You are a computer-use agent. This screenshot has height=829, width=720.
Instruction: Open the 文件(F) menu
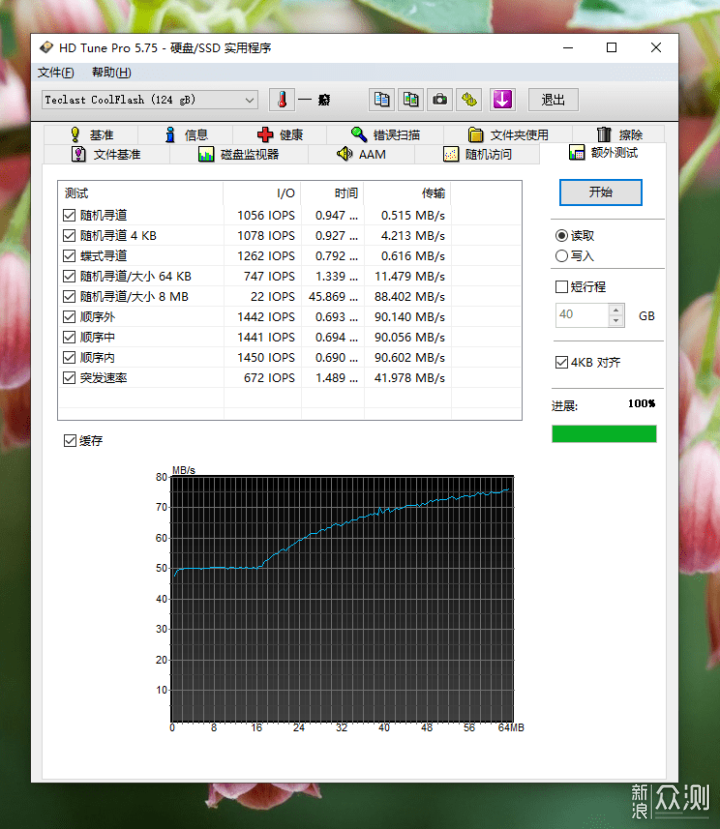pyautogui.click(x=56, y=72)
